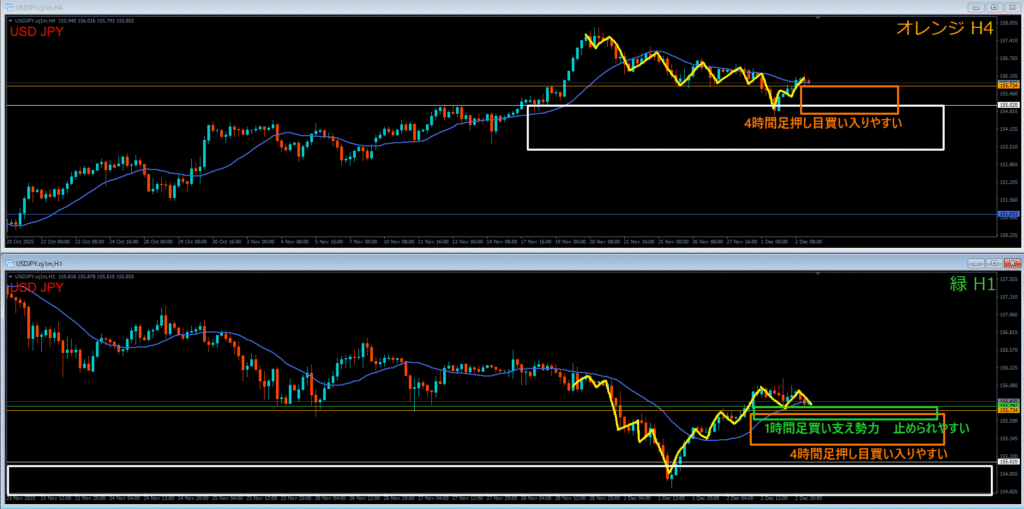Click the '2 Dec 20:00' date on H1 time axis
The image size is (1024, 509).
tap(810, 497)
